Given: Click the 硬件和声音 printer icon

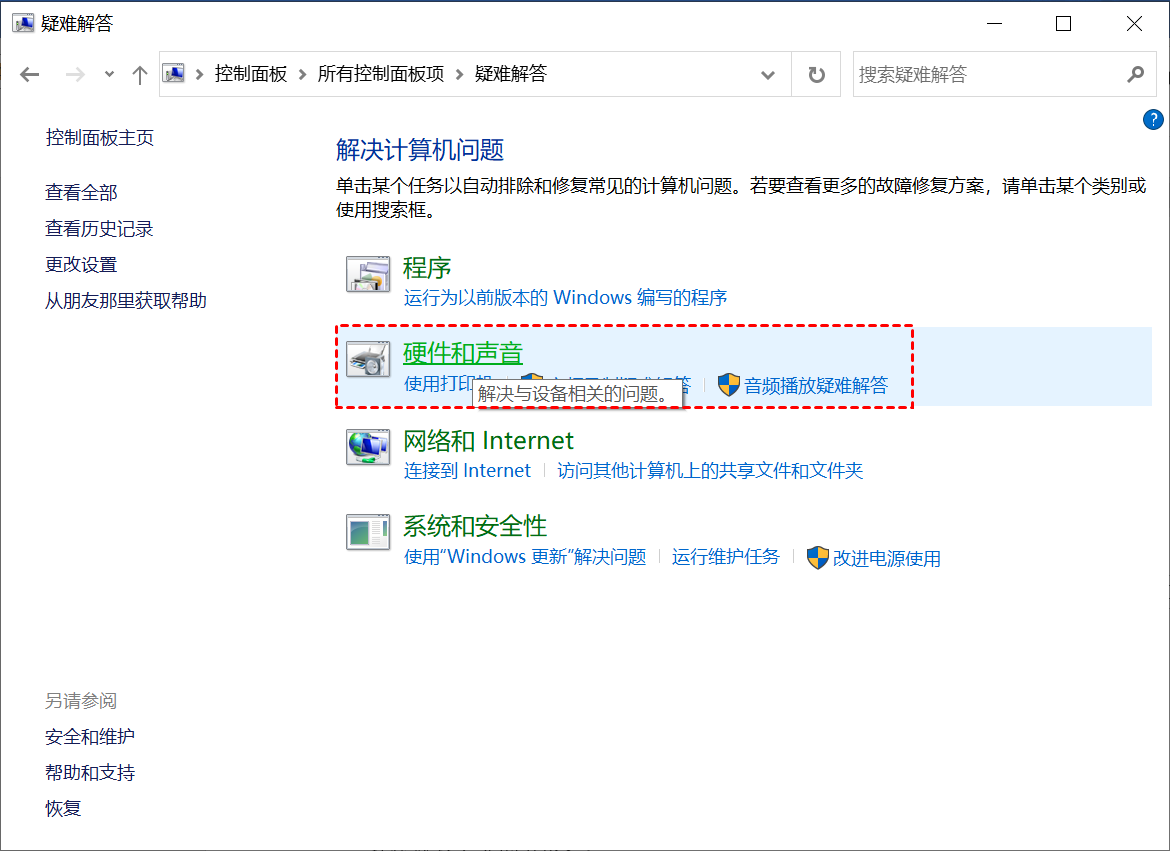Looking at the screenshot, I should click(x=368, y=359).
